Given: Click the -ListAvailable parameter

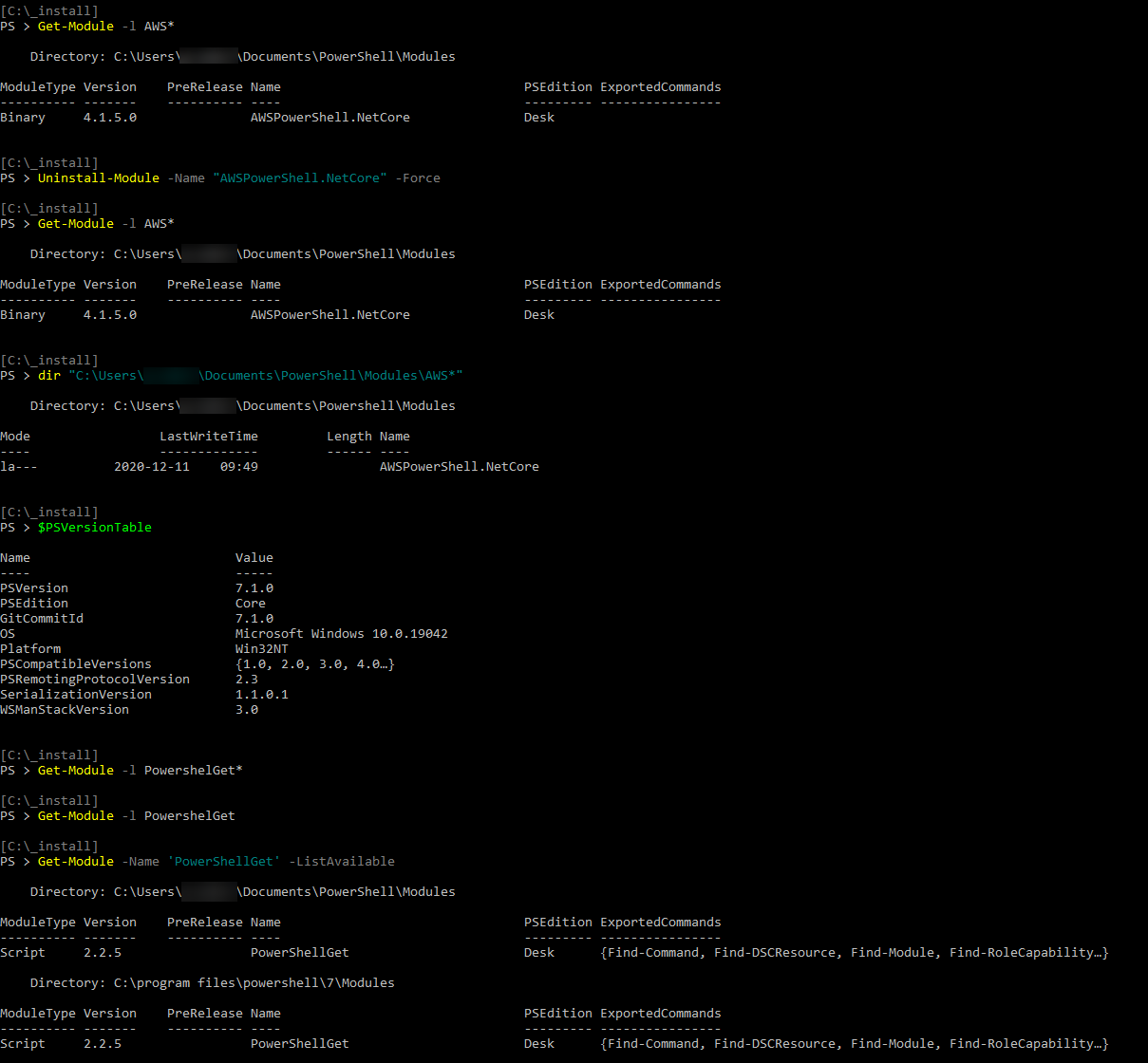Looking at the screenshot, I should [x=342, y=861].
